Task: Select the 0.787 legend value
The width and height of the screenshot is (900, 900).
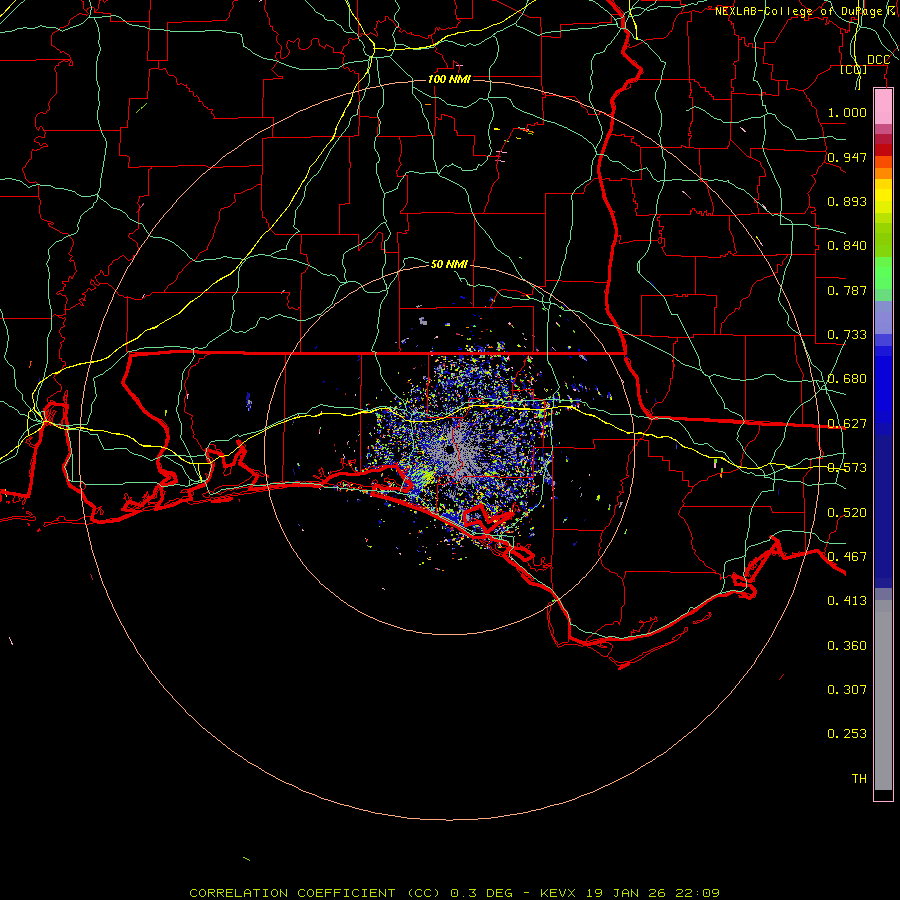Action: (x=847, y=290)
